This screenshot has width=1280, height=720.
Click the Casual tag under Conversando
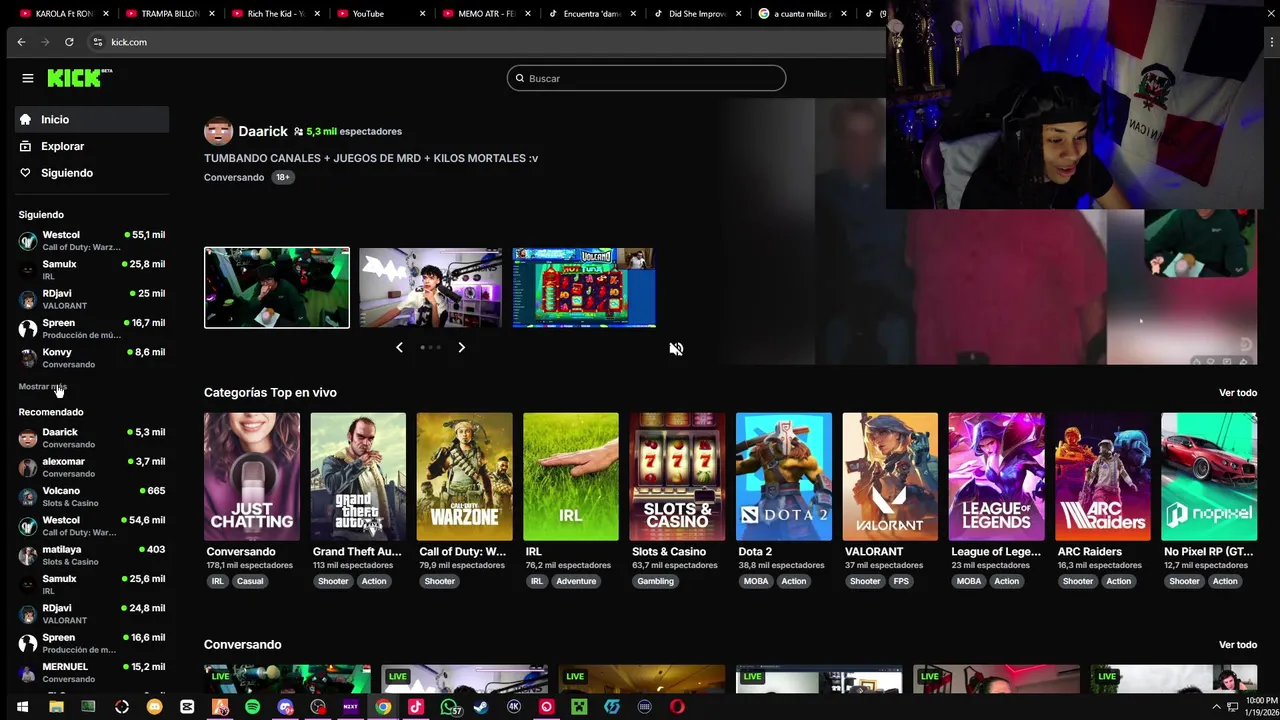(250, 581)
